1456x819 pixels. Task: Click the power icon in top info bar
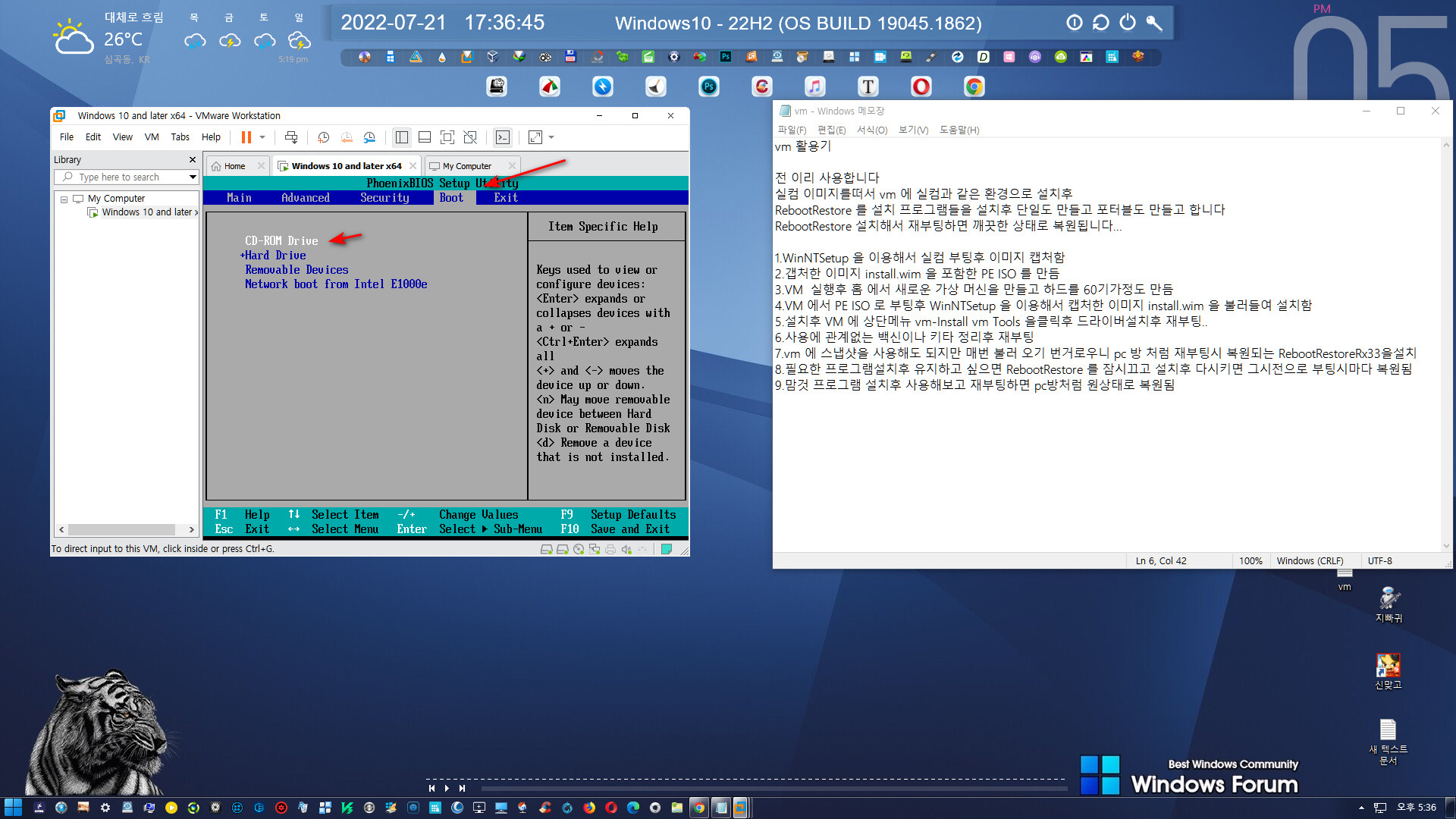point(1128,23)
